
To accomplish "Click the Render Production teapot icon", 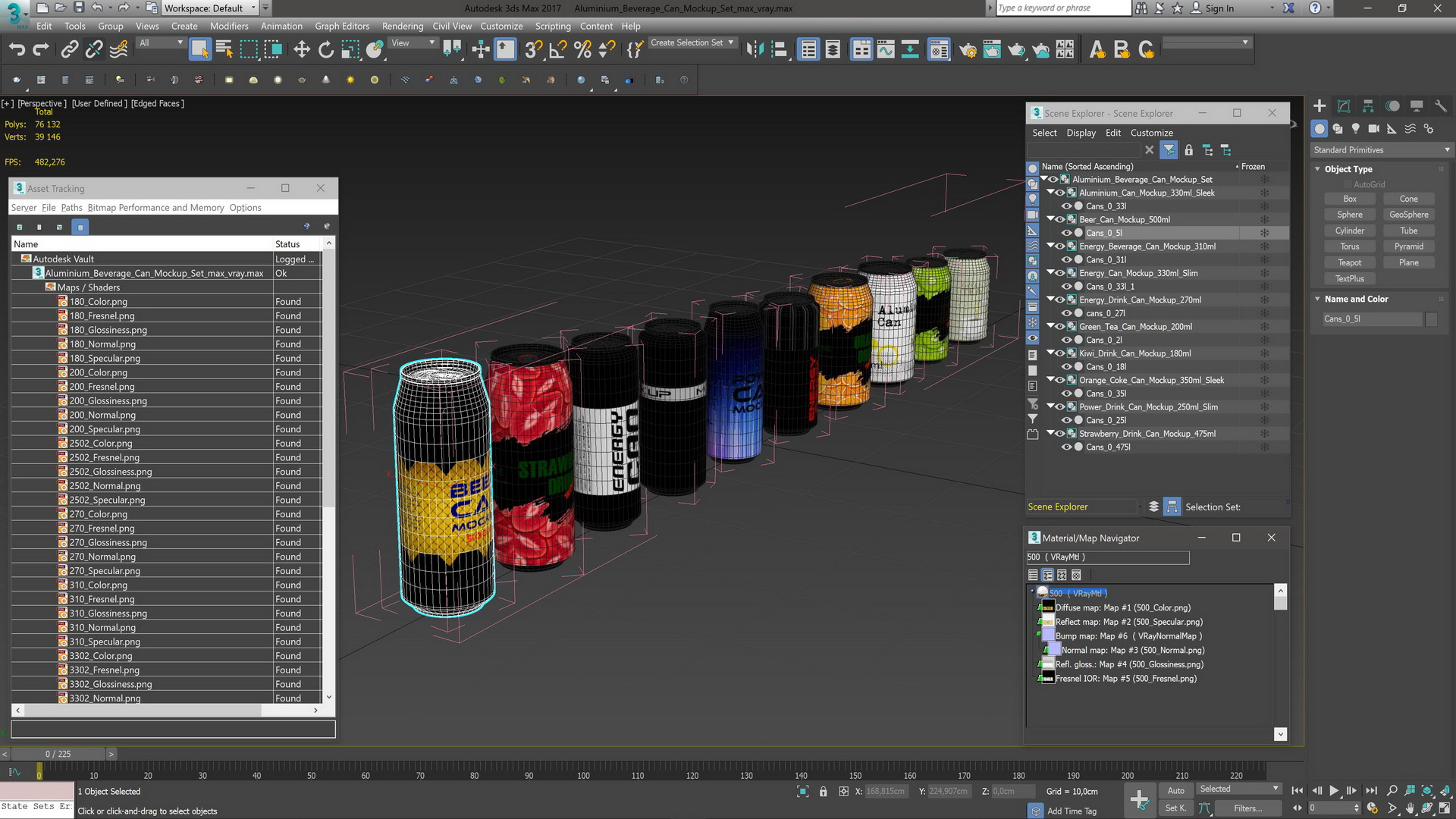I will 1016,50.
